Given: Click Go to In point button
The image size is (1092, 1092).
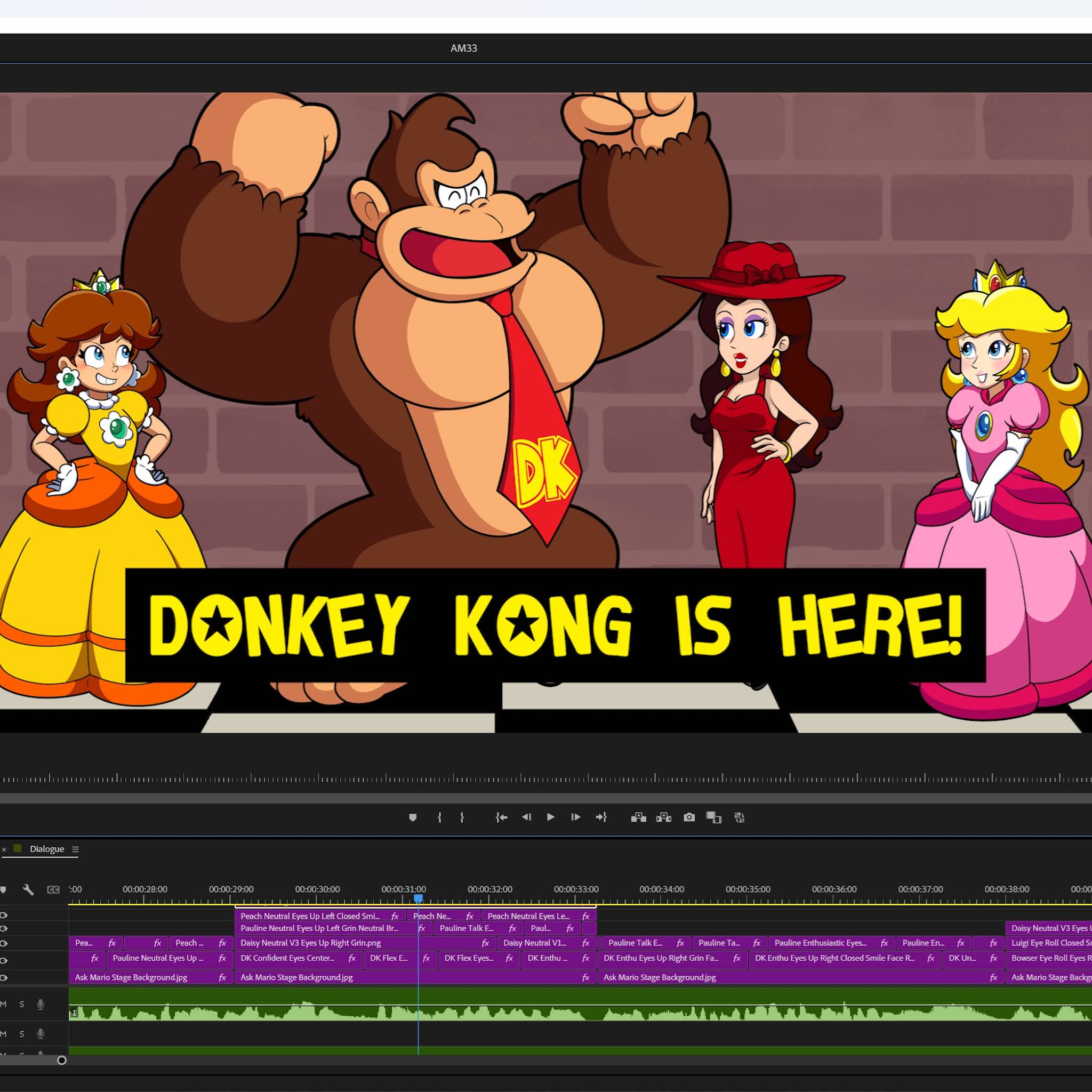Looking at the screenshot, I should point(501,817).
